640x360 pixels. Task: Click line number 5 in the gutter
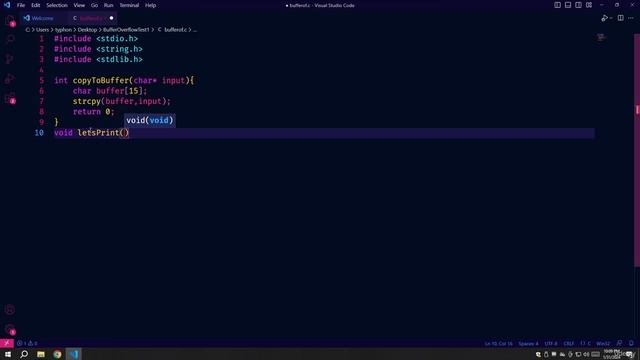click(x=42, y=80)
